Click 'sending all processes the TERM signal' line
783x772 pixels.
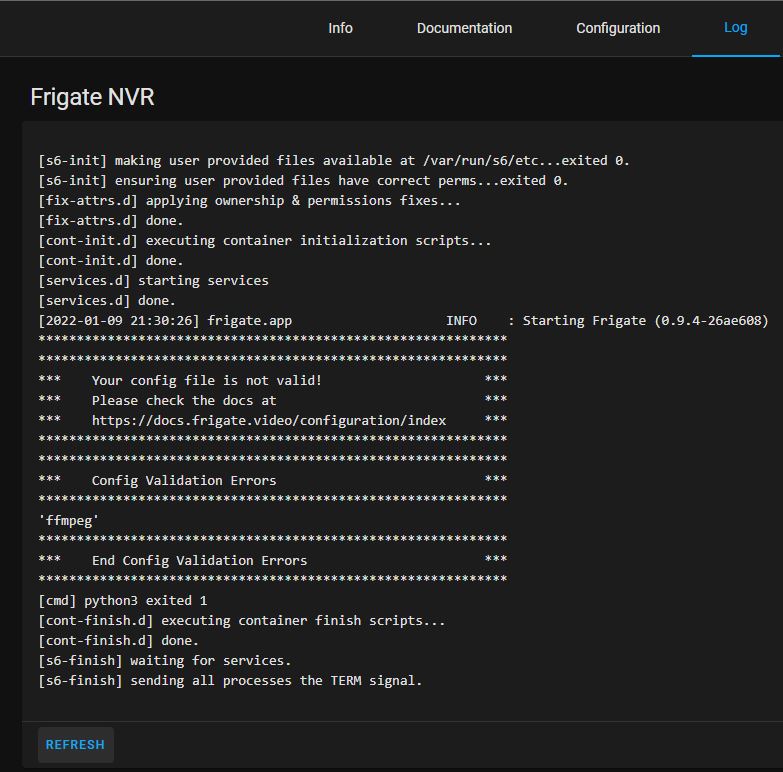(x=230, y=681)
